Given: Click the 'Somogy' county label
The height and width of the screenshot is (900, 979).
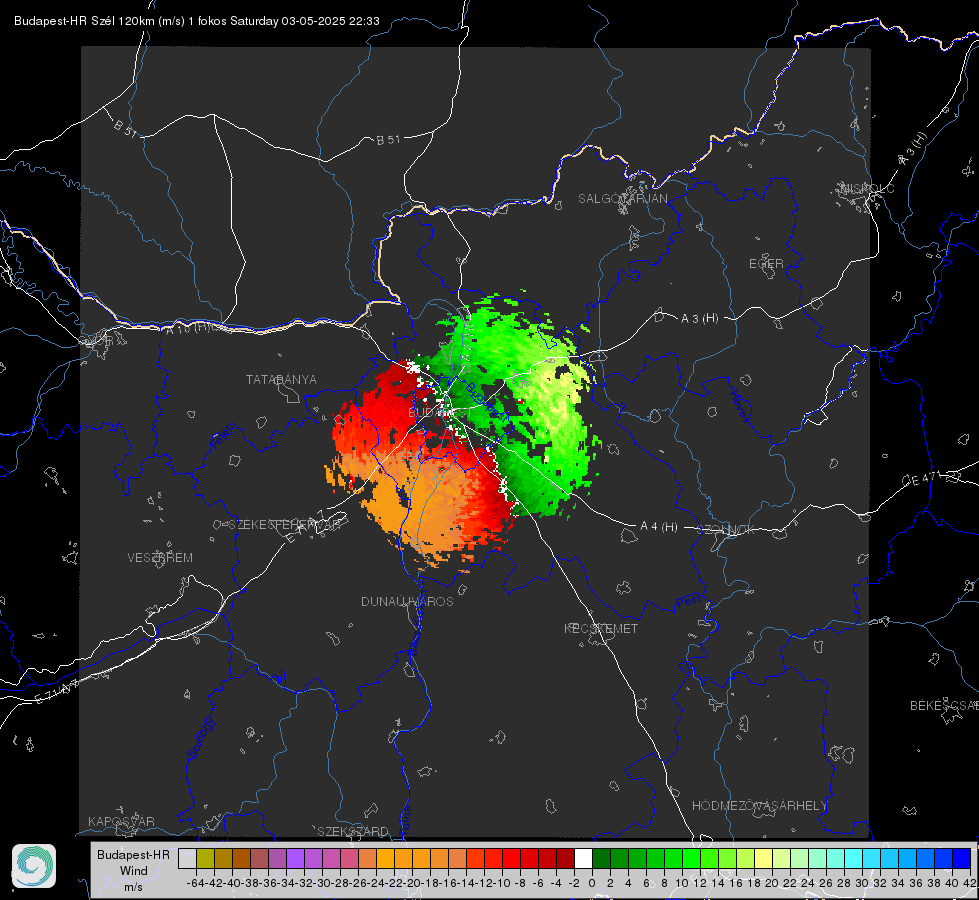Looking at the screenshot, I should (200, 738).
